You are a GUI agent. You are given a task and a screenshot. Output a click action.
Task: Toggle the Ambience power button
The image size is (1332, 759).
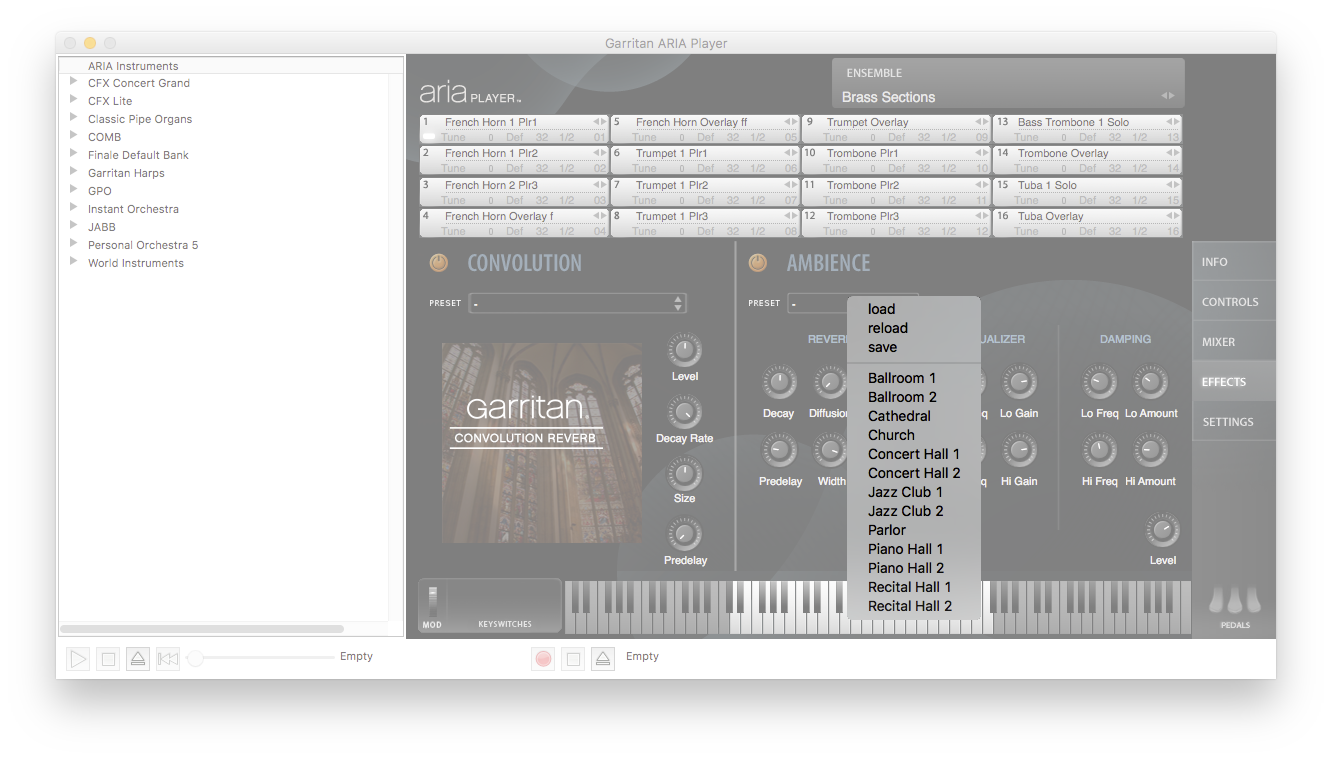(758, 263)
